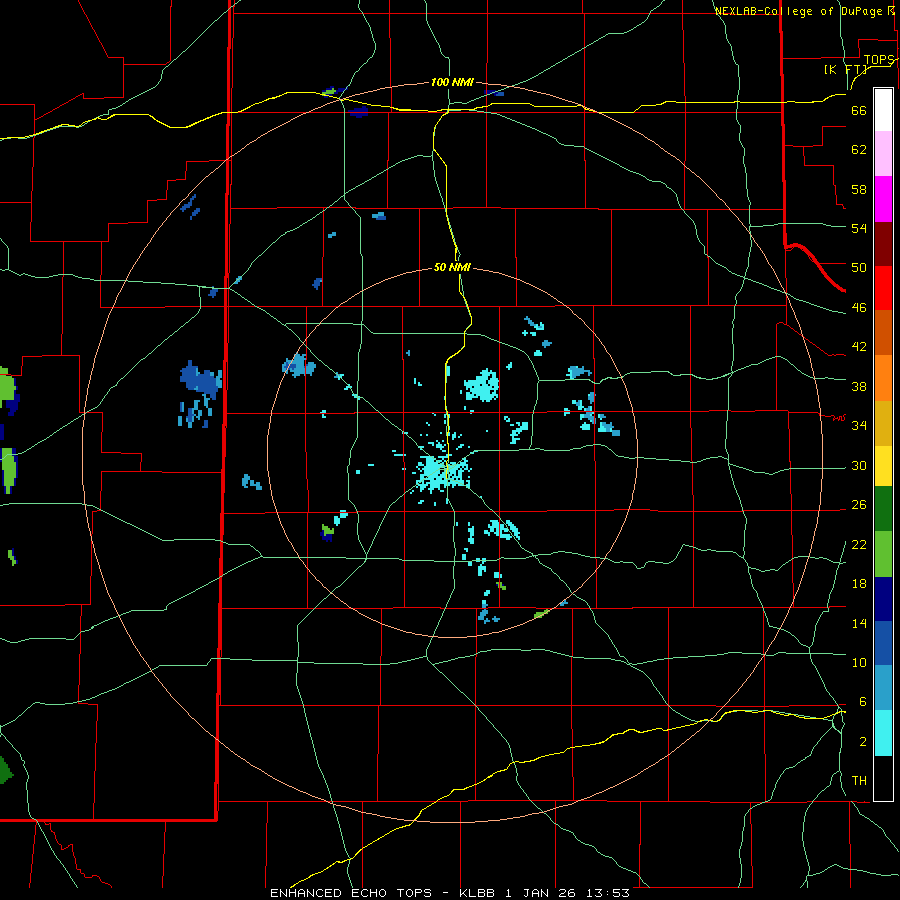Click the '14' legend value
Viewport: 900px width, 900px height.
pyautogui.click(x=859, y=623)
